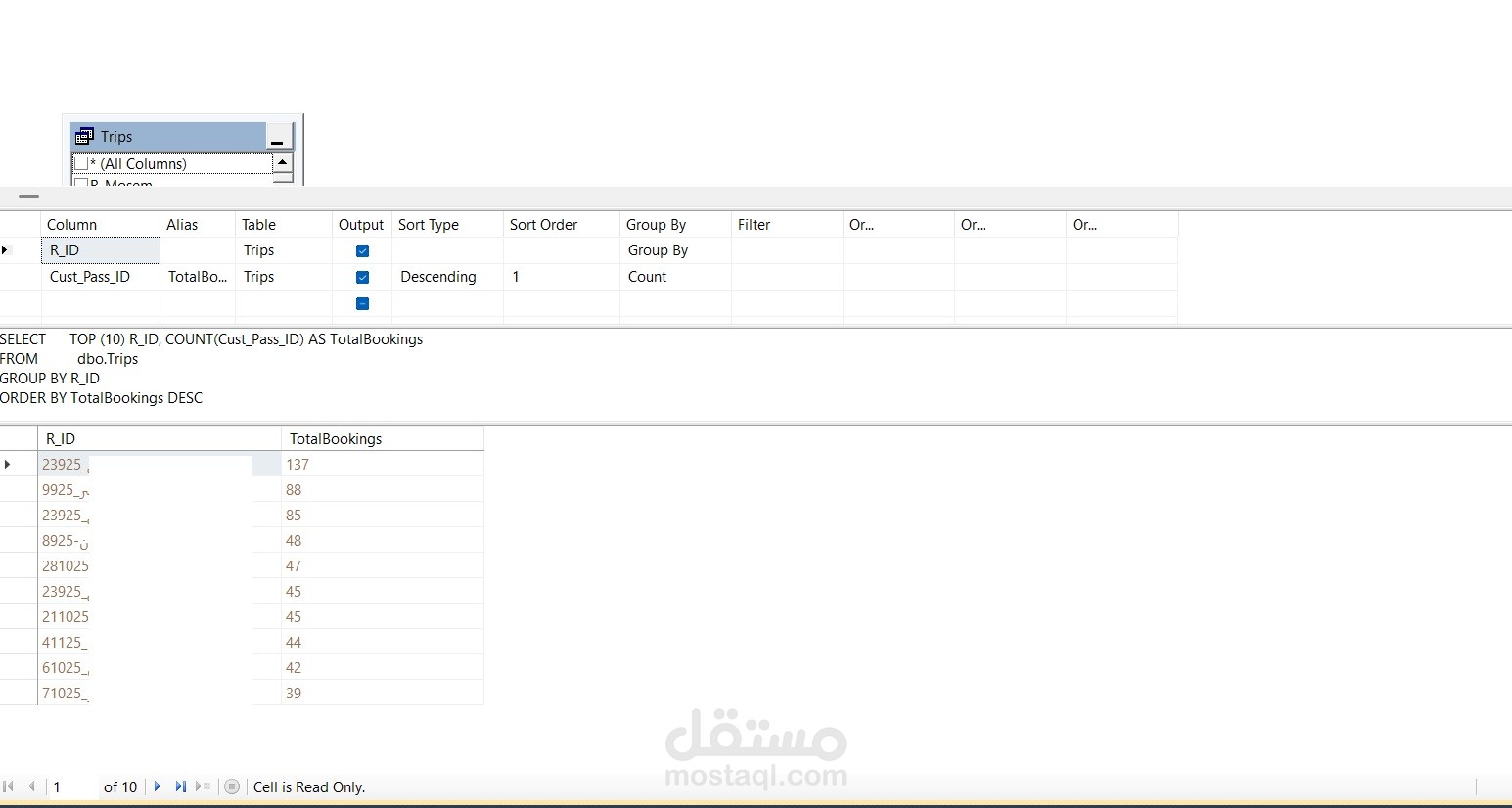Click the Column header in criteria grid
The image size is (1512, 808).
[100, 225]
